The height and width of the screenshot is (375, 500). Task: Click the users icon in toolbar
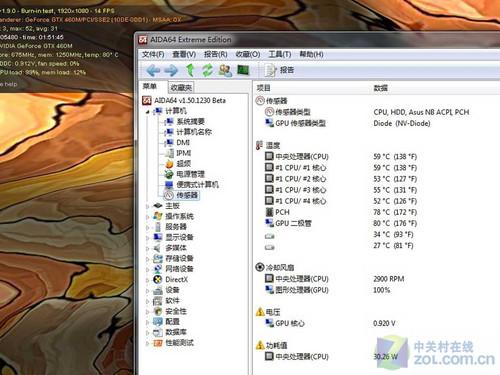[225, 70]
